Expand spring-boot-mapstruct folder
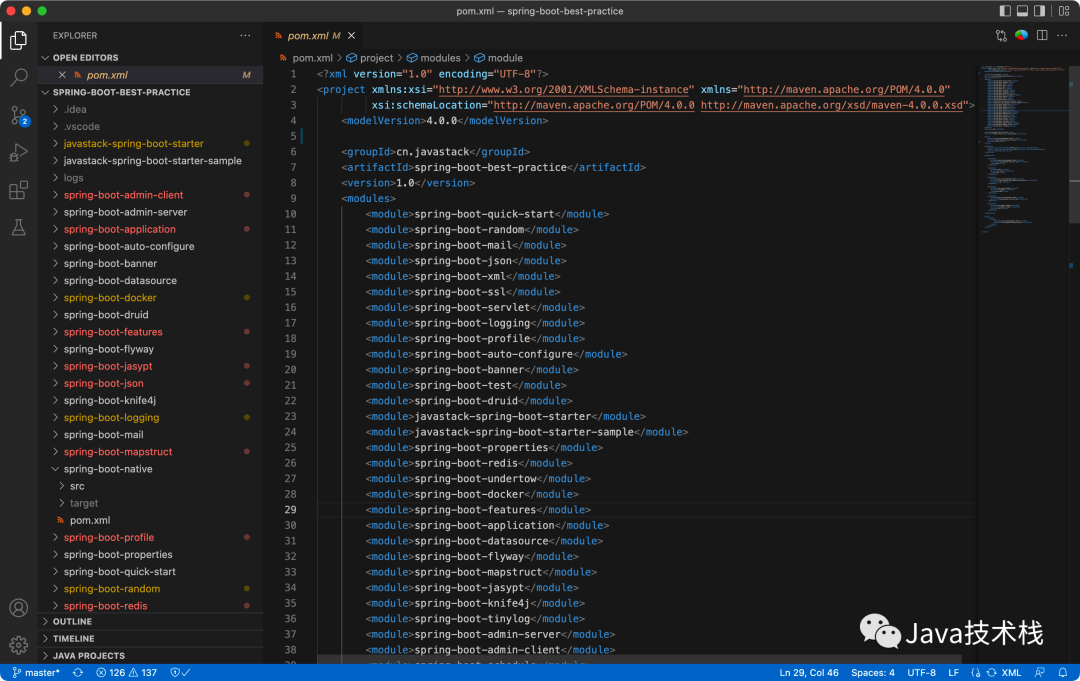 pos(151,452)
